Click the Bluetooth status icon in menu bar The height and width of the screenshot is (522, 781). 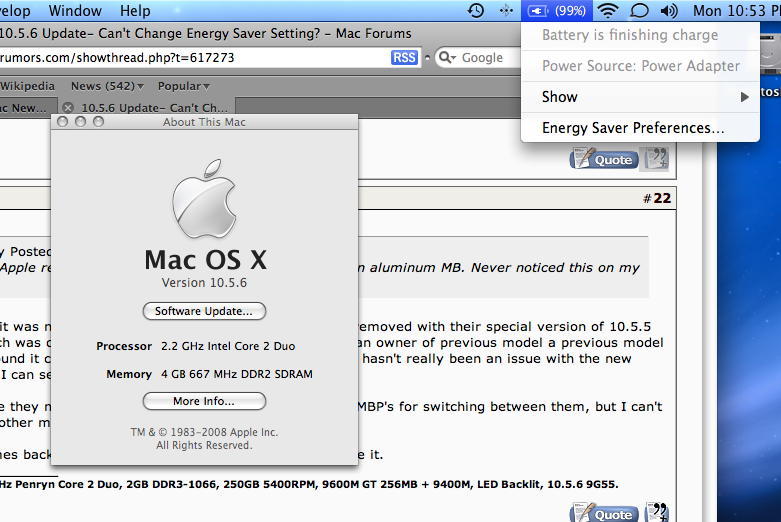pyautogui.click(x=506, y=10)
